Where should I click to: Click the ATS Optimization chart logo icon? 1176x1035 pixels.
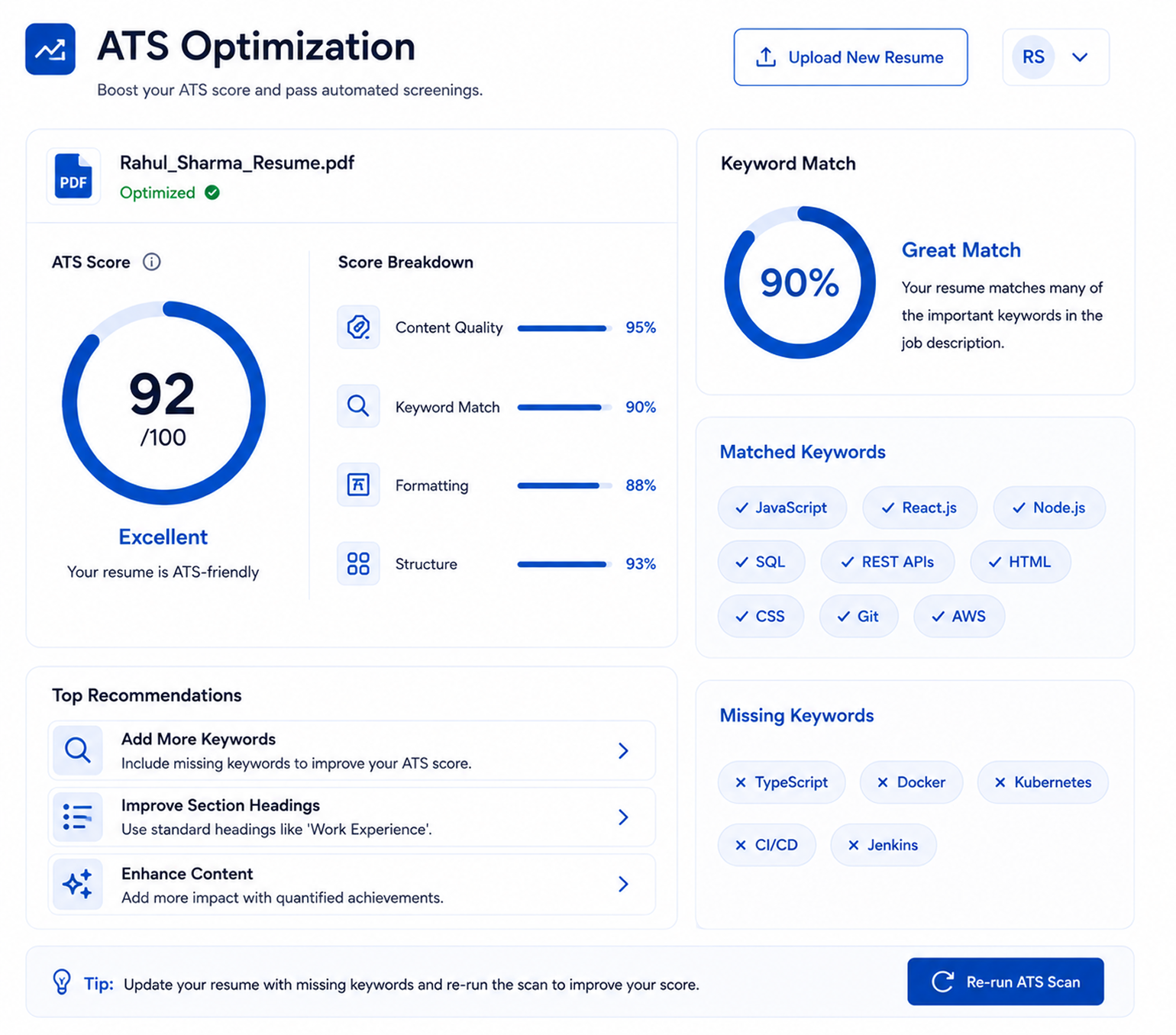pos(50,50)
